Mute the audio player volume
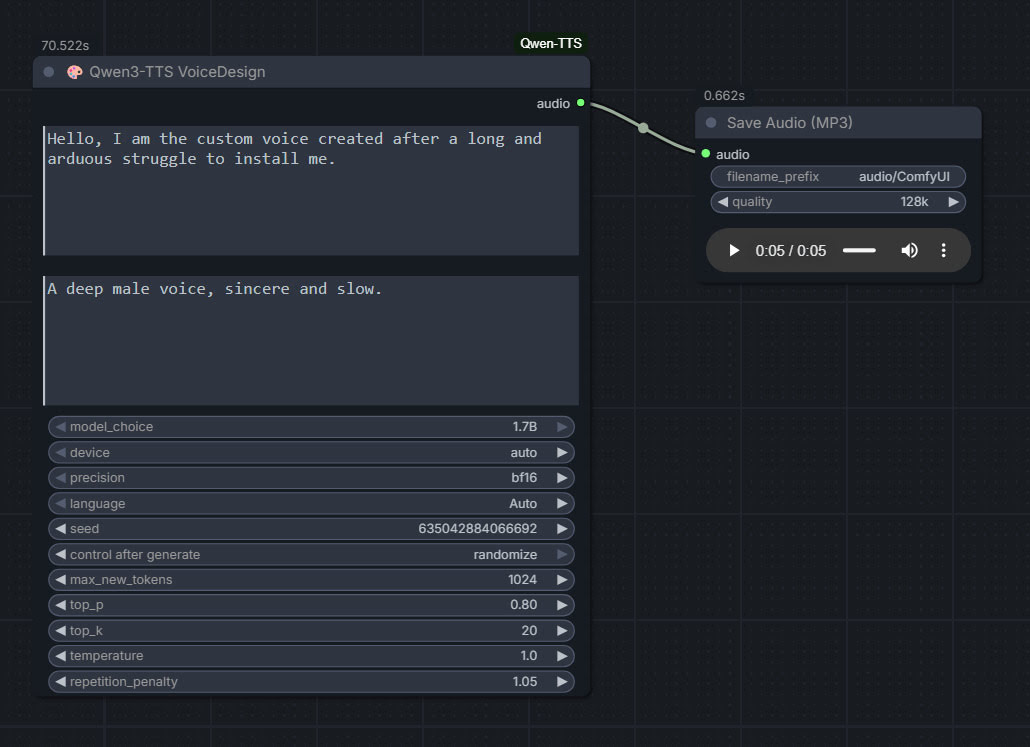Image resolution: width=1030 pixels, height=747 pixels. [909, 251]
